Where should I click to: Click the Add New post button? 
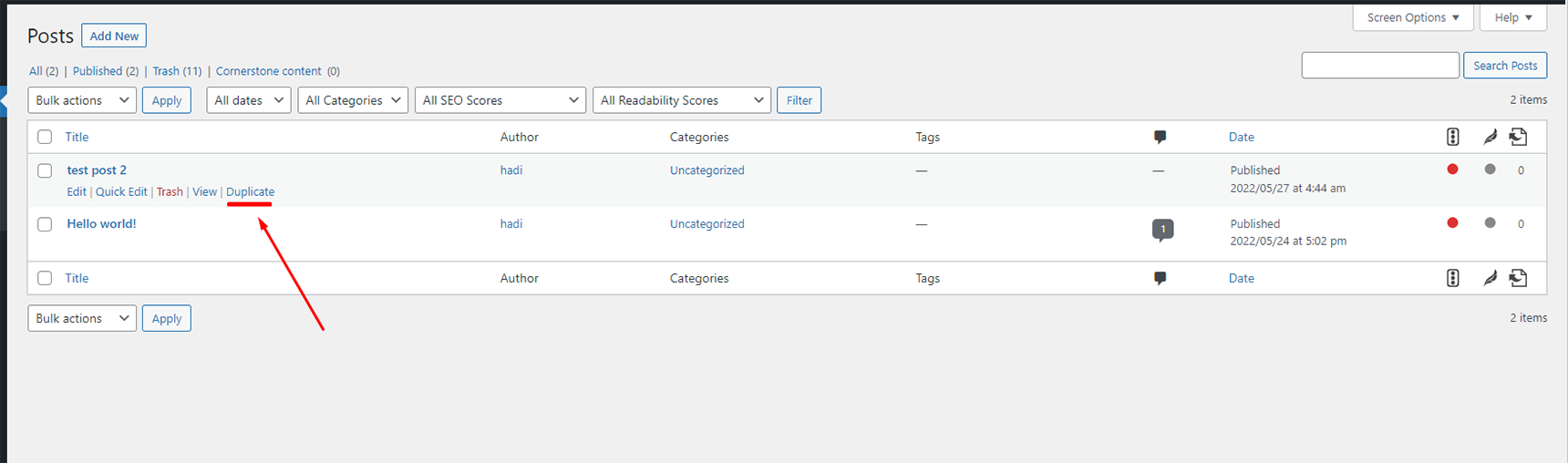pos(114,36)
